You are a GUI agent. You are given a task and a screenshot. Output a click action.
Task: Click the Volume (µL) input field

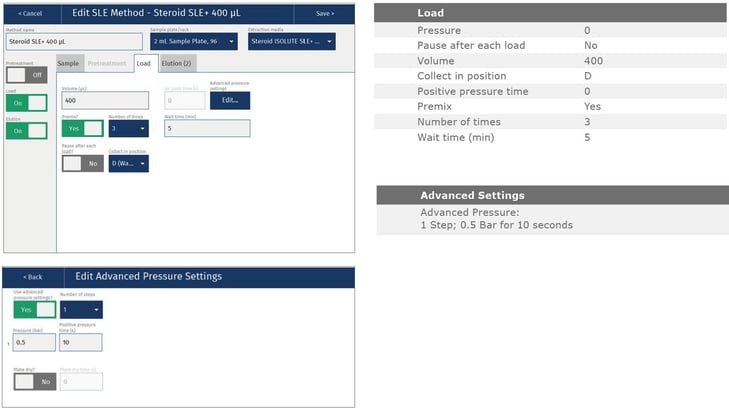(x=108, y=100)
